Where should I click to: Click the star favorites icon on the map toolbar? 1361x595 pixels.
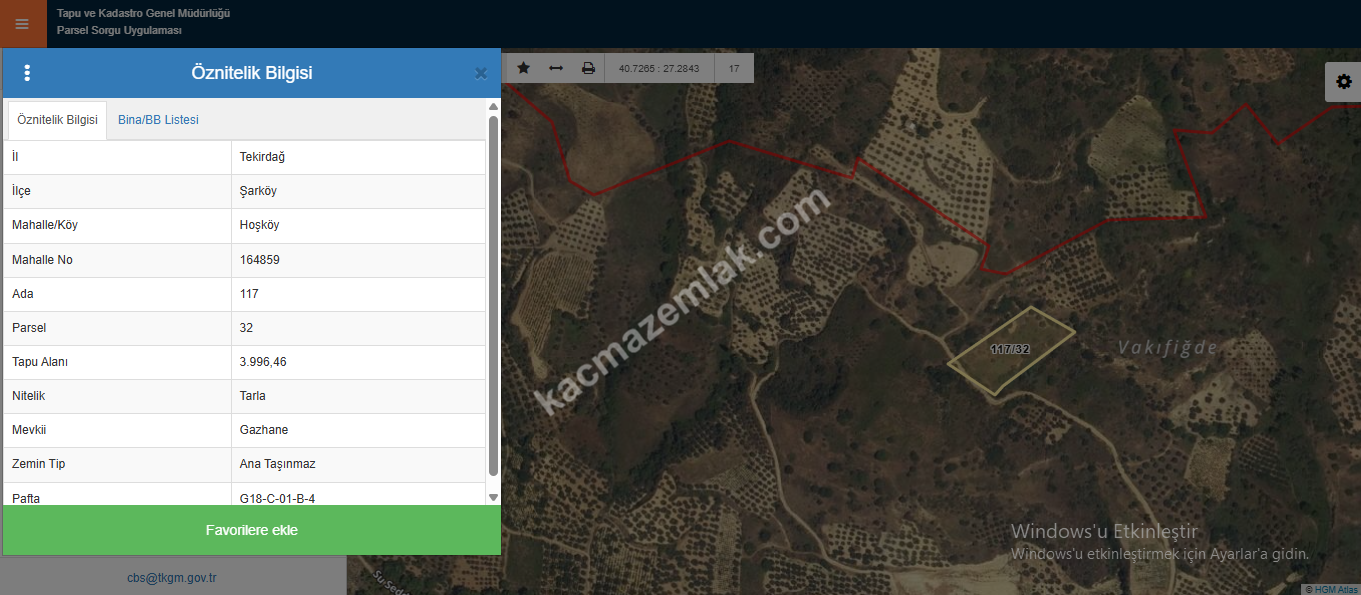point(523,68)
